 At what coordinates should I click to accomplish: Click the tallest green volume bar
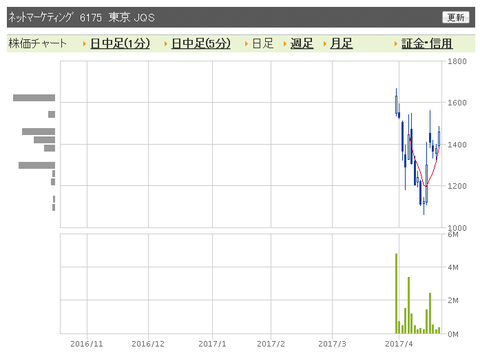[396, 293]
